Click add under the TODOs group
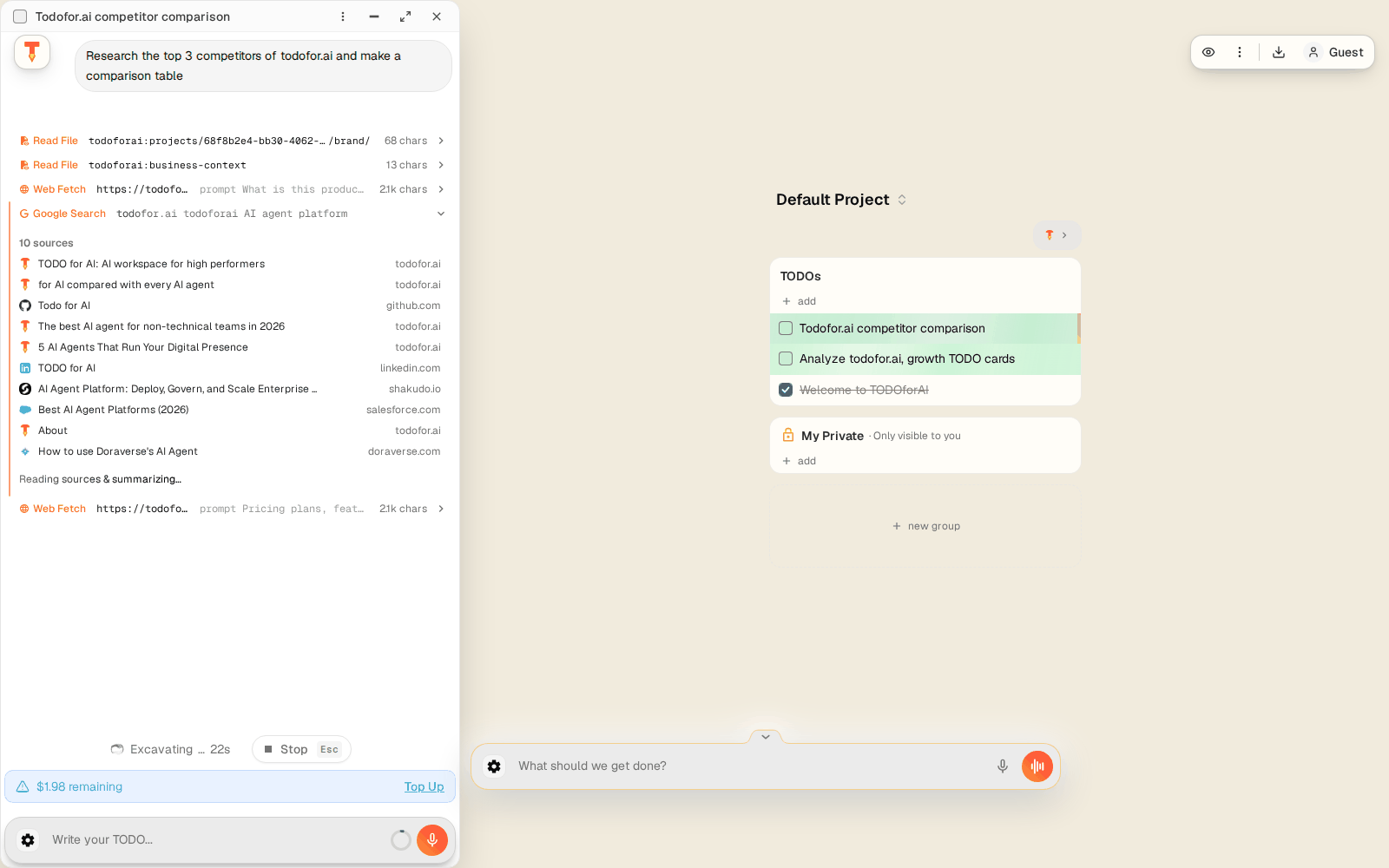The height and width of the screenshot is (868, 1389). click(800, 301)
